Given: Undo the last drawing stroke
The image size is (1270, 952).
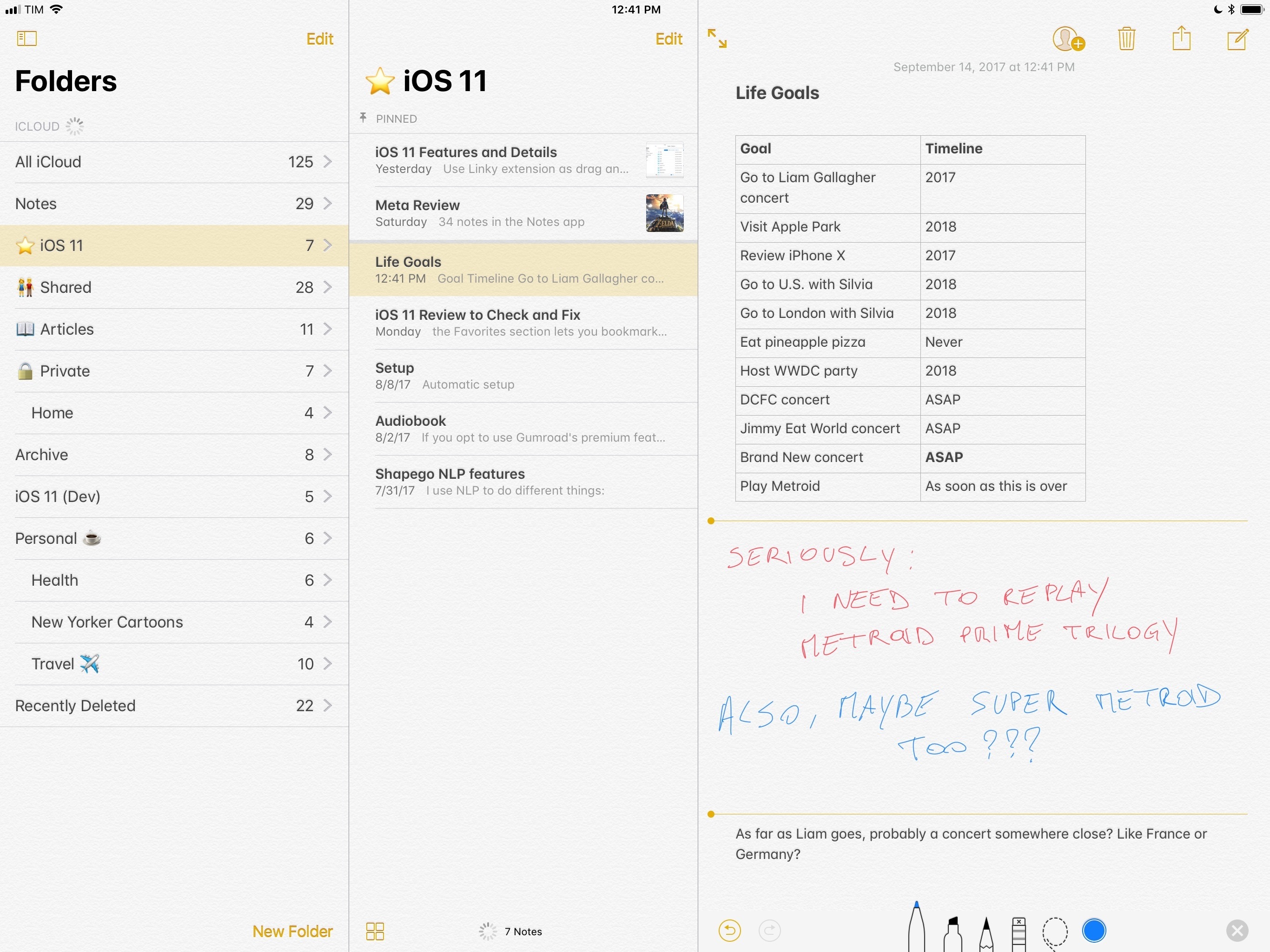Looking at the screenshot, I should click(730, 931).
